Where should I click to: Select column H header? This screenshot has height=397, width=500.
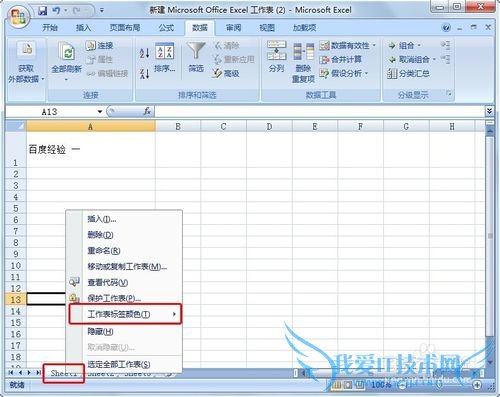(452, 126)
